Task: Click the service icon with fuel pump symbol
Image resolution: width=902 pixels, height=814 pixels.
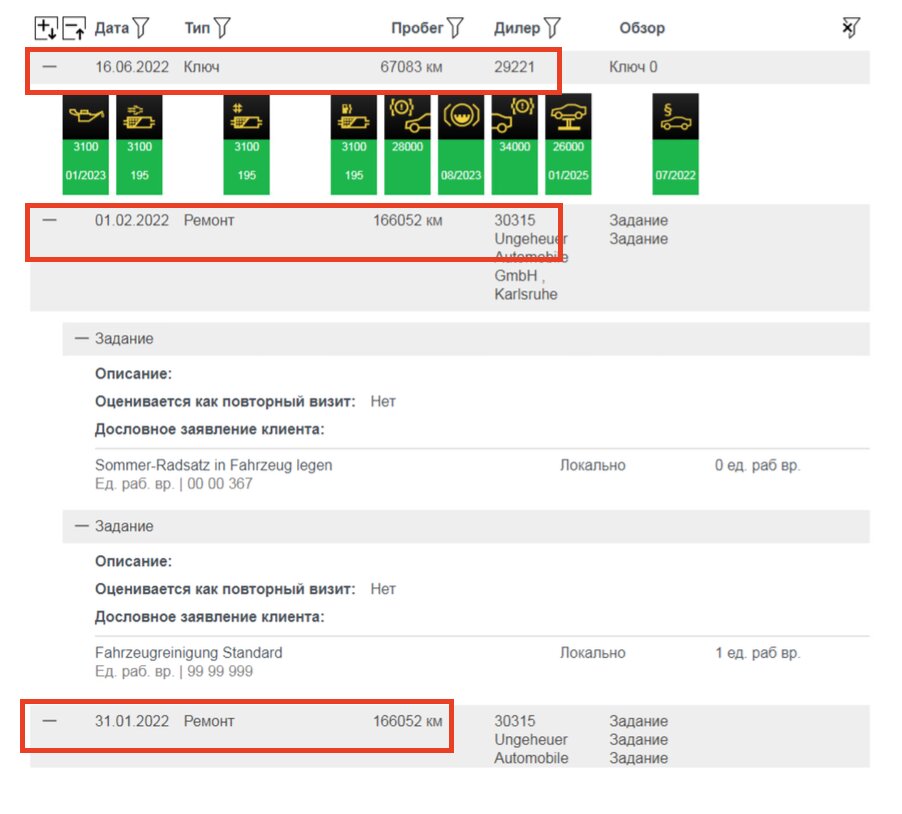Action: tap(353, 117)
